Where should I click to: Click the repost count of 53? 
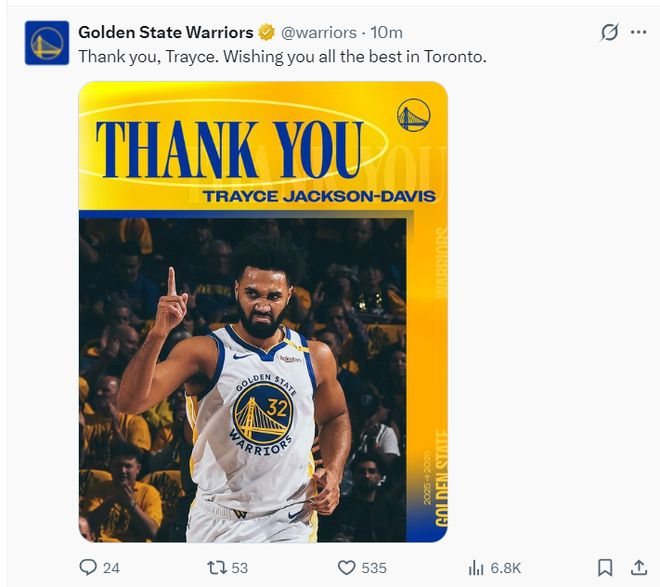coord(240,567)
